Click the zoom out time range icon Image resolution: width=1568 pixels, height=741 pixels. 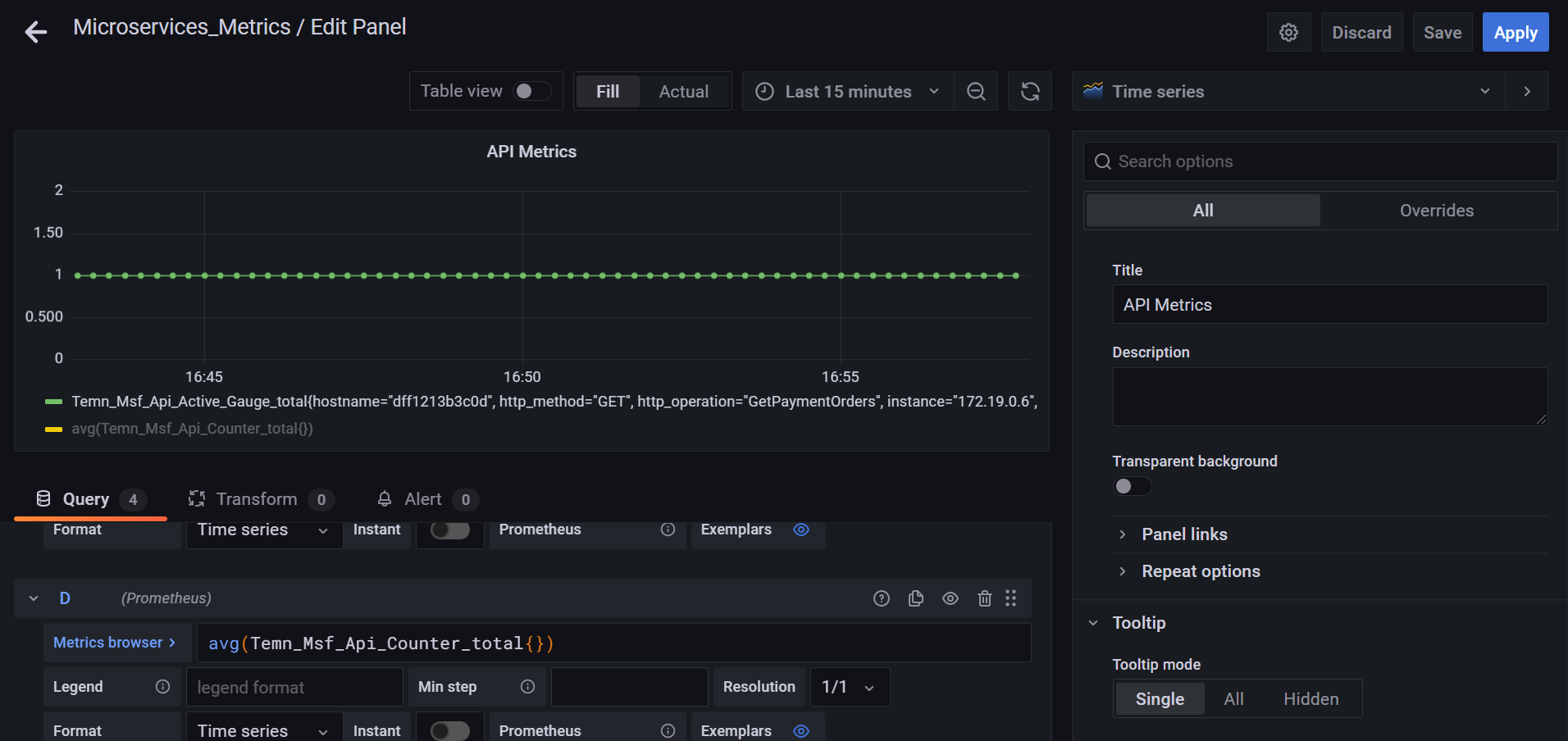tap(976, 92)
